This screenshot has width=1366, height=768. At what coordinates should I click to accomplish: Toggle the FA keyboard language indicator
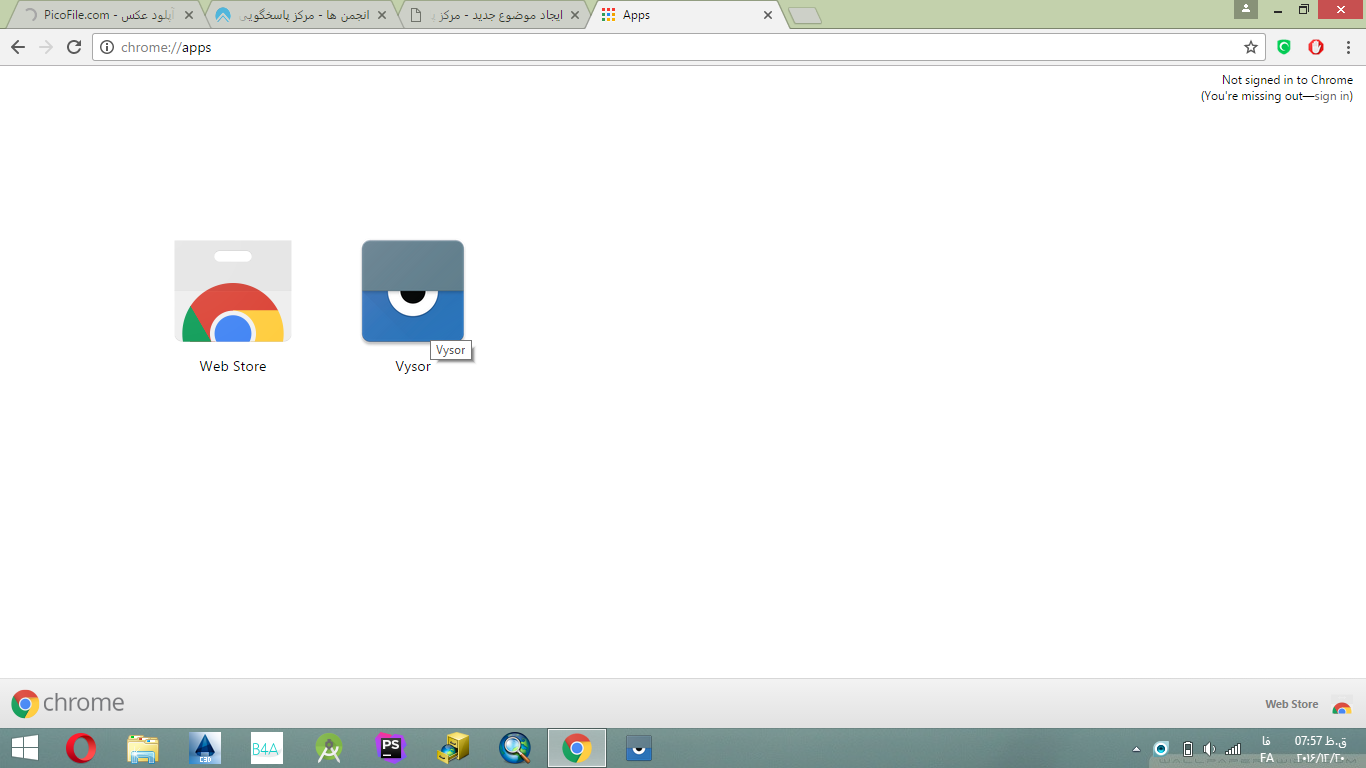[1267, 758]
